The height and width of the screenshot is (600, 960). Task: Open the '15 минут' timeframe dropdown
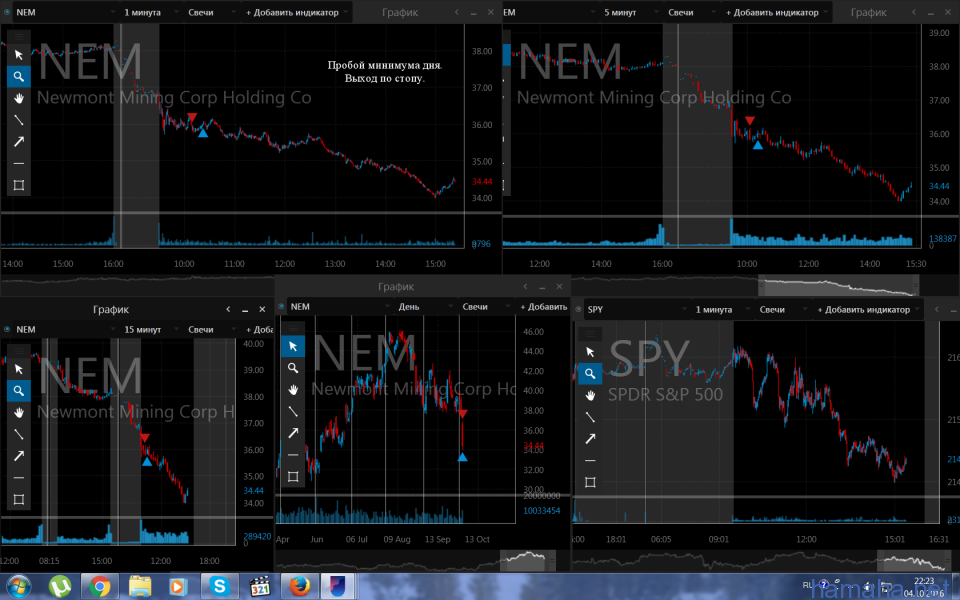coord(149,329)
